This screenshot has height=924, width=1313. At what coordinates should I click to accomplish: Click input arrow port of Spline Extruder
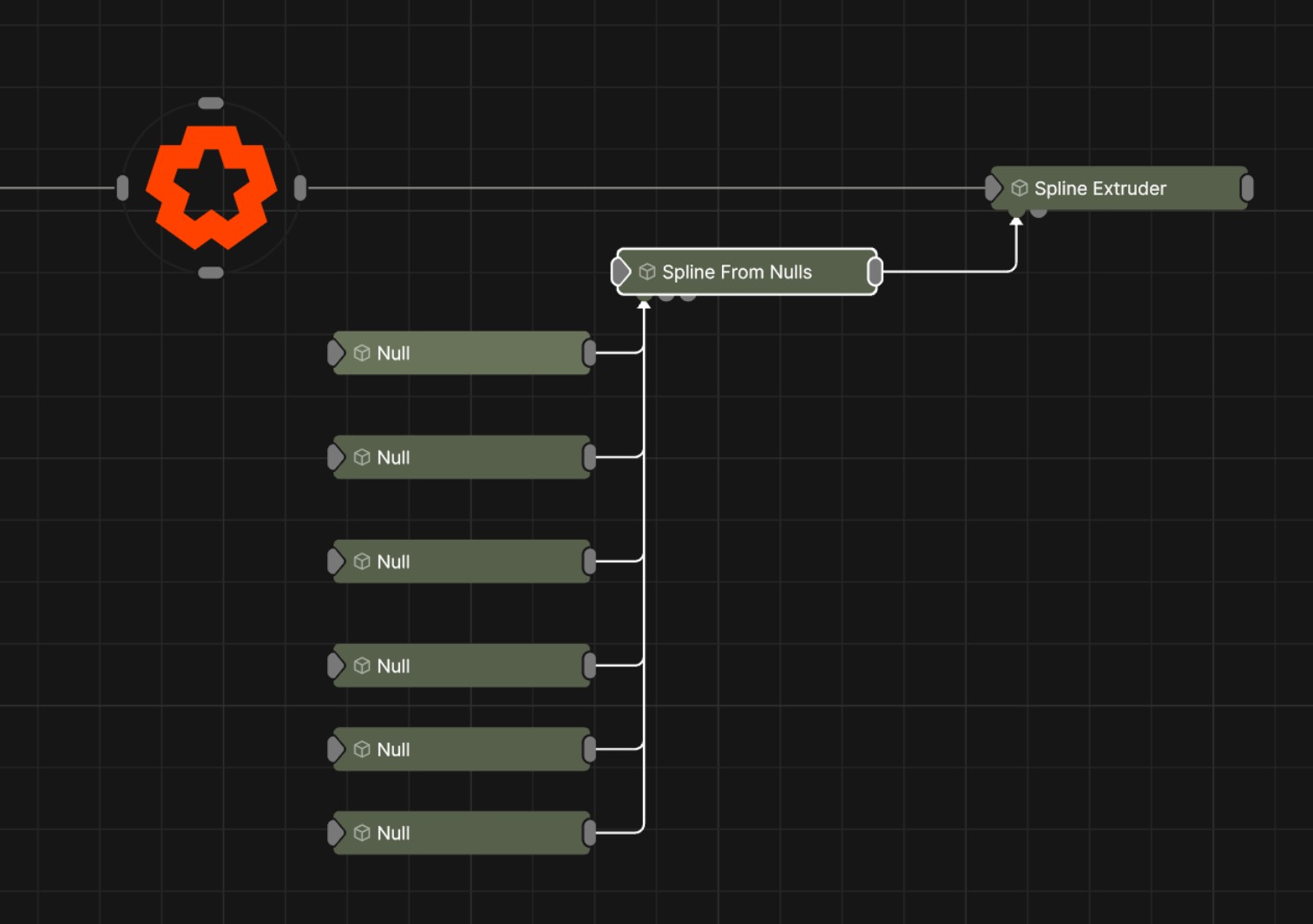[994, 188]
